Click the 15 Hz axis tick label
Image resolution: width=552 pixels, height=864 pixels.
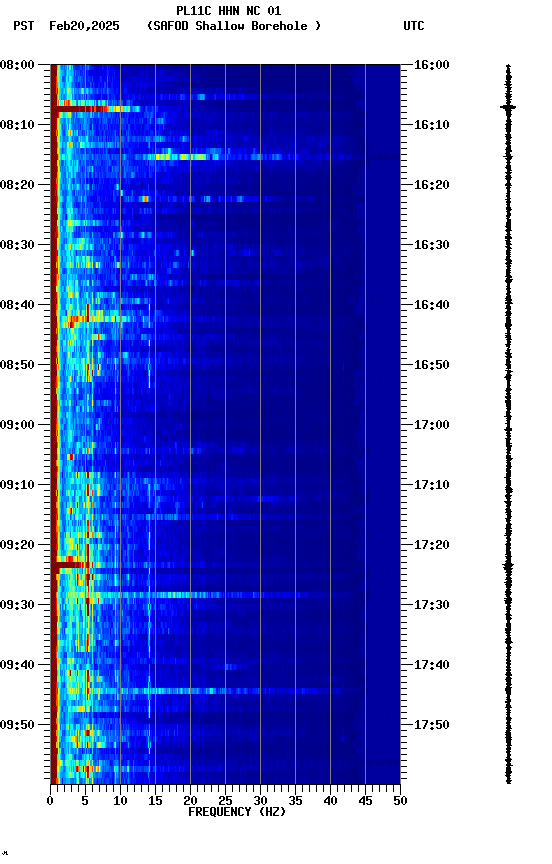[155, 801]
